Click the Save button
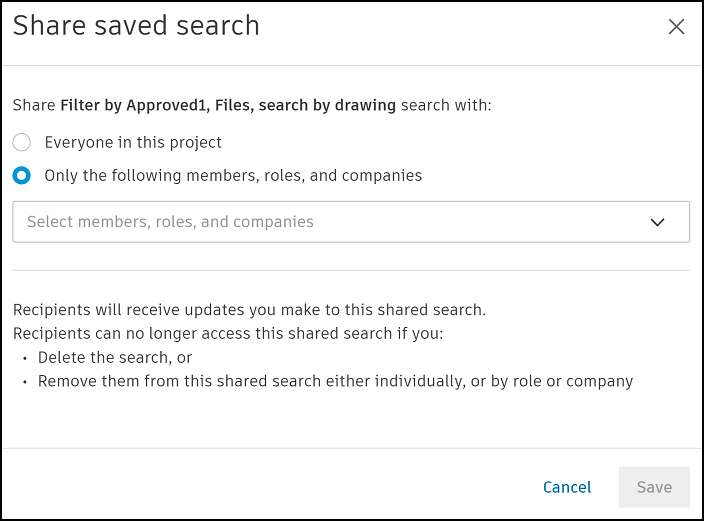 654,487
